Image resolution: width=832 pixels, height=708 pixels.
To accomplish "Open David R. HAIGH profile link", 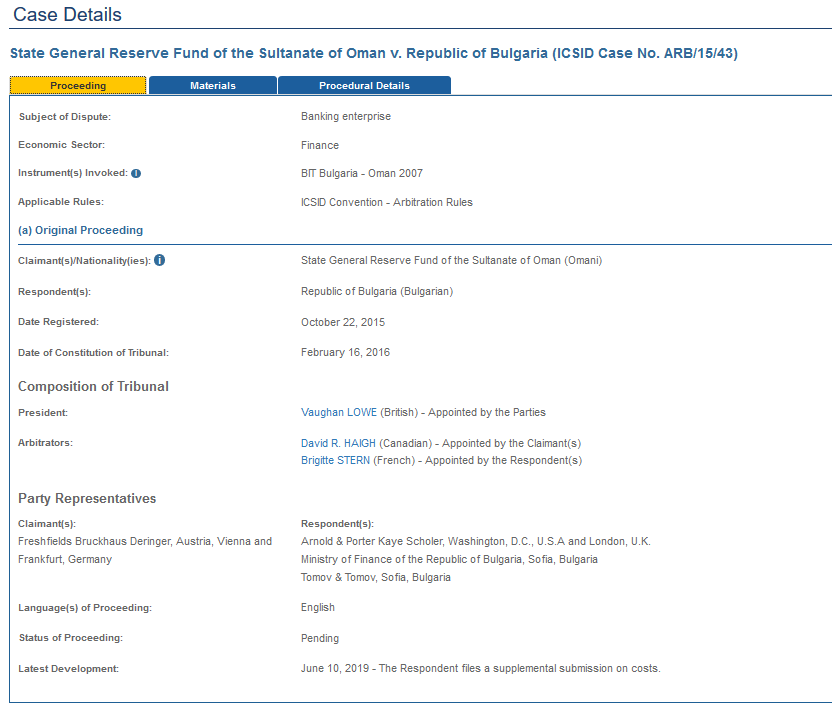I will click(338, 443).
